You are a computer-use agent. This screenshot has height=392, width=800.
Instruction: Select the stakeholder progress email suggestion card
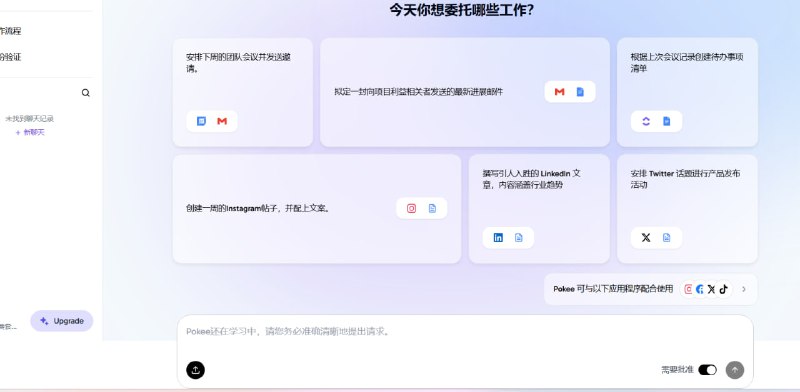[465, 92]
